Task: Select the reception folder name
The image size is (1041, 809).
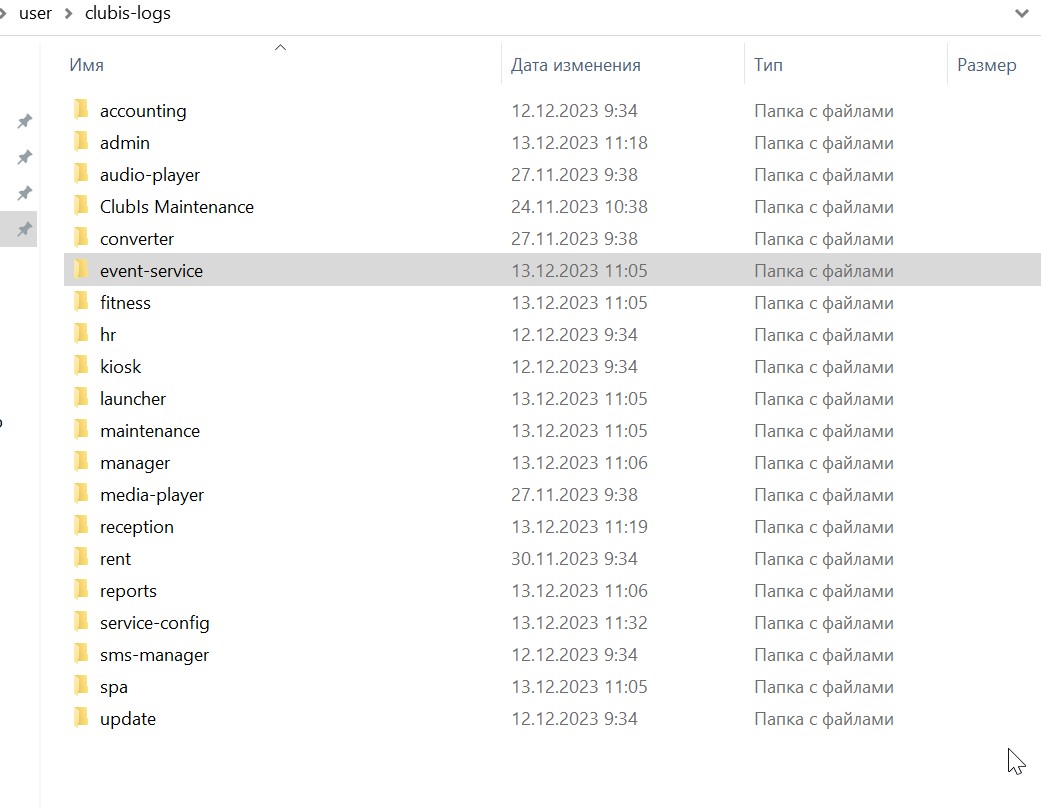Action: click(137, 527)
